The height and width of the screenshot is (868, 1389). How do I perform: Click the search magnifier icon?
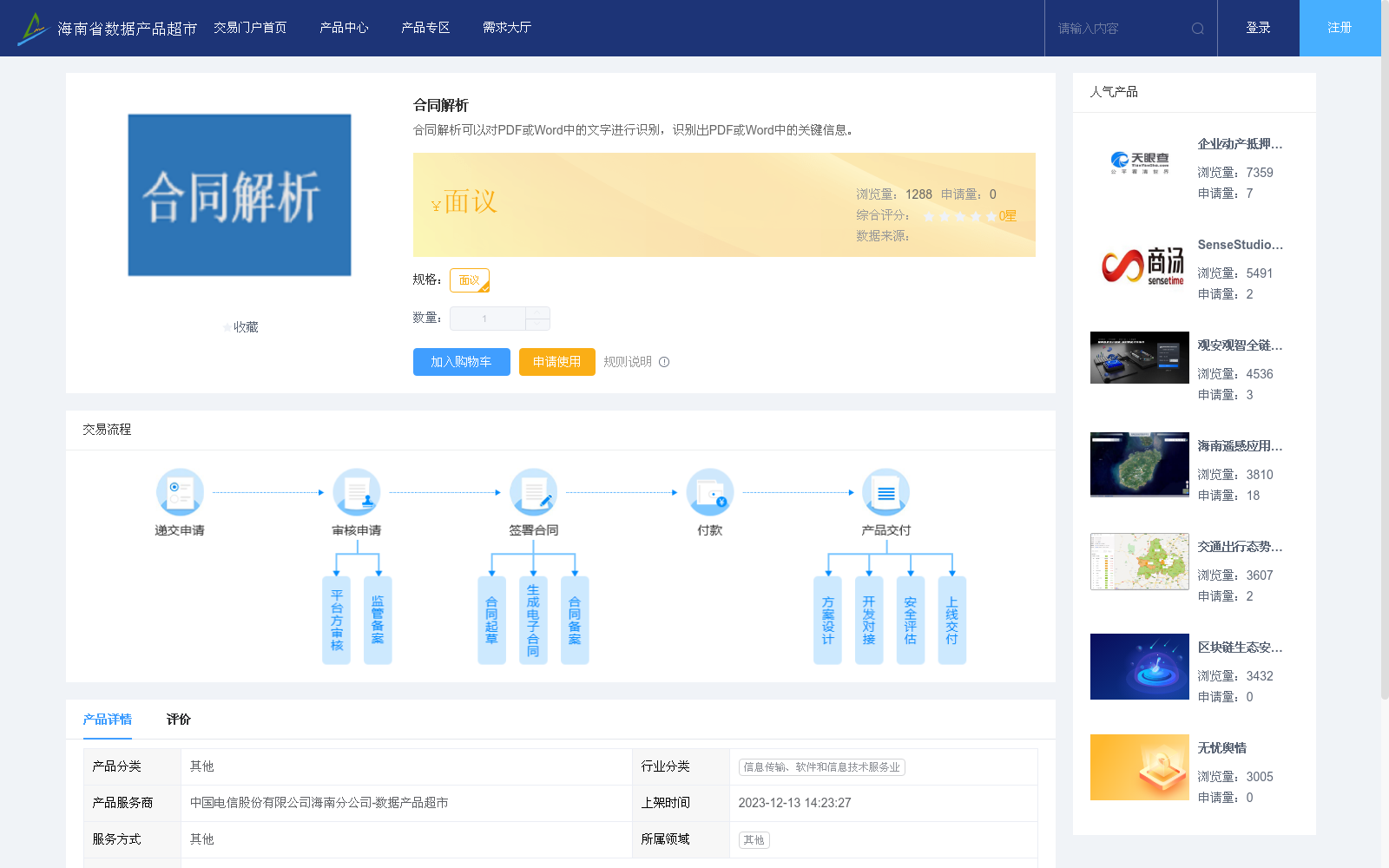[x=1198, y=29]
